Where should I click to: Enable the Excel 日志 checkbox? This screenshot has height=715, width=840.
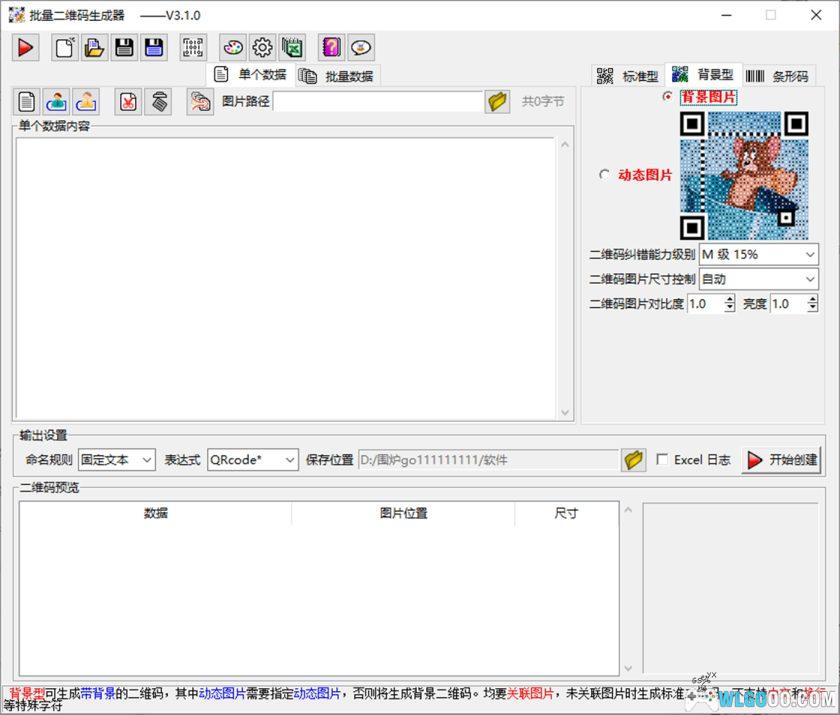[663, 461]
